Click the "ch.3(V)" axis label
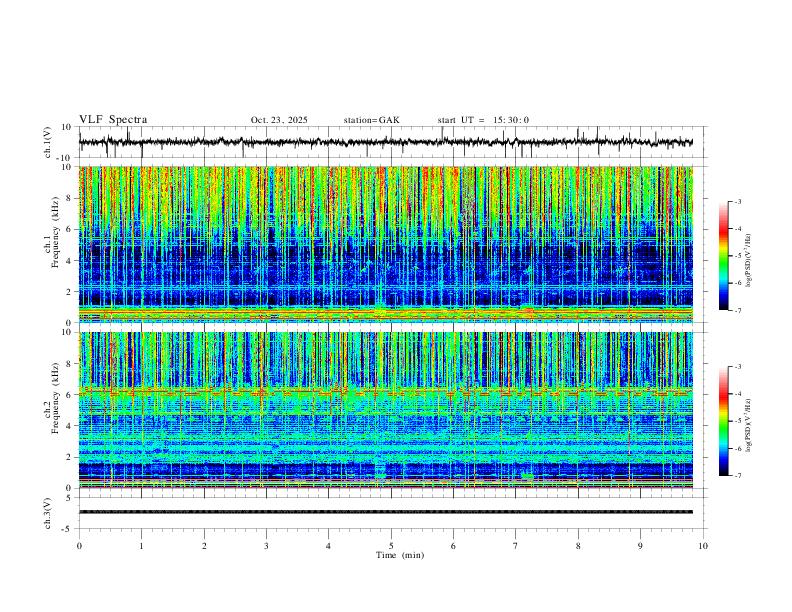Screen dimensions: 792x612 click(x=48, y=513)
